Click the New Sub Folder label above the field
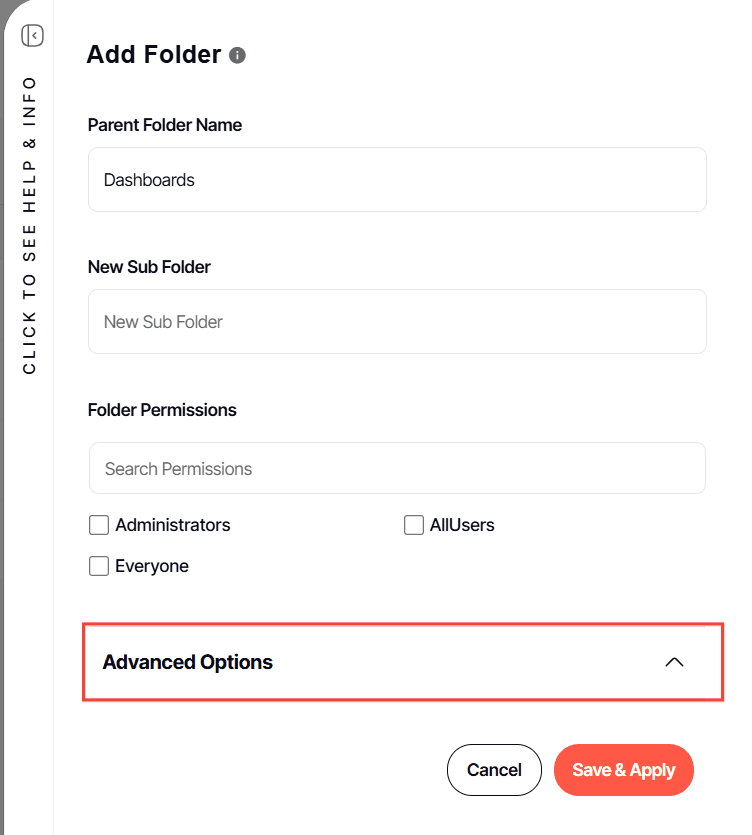The image size is (752, 835). (149, 267)
